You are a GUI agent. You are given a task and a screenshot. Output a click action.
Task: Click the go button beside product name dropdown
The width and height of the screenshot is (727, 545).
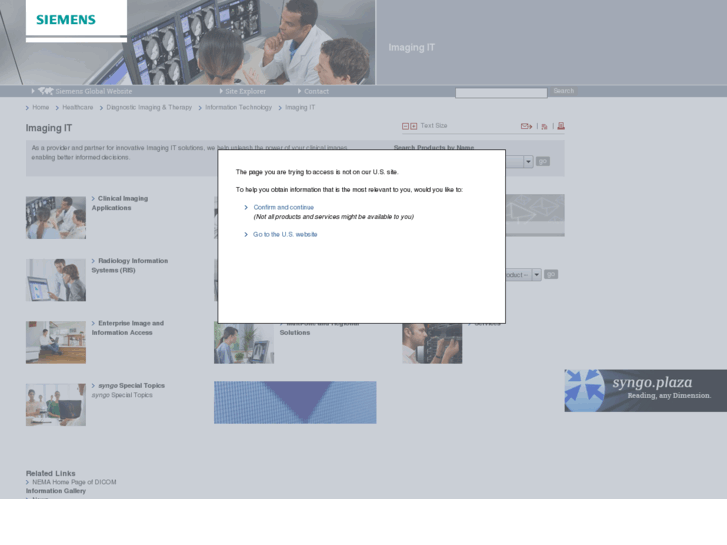pyautogui.click(x=542, y=161)
